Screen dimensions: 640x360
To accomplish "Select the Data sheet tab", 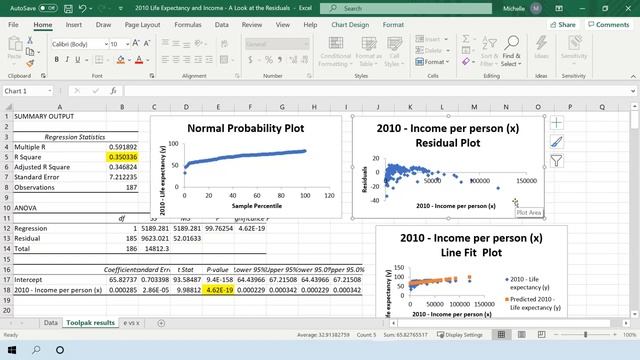I will coord(51,322).
